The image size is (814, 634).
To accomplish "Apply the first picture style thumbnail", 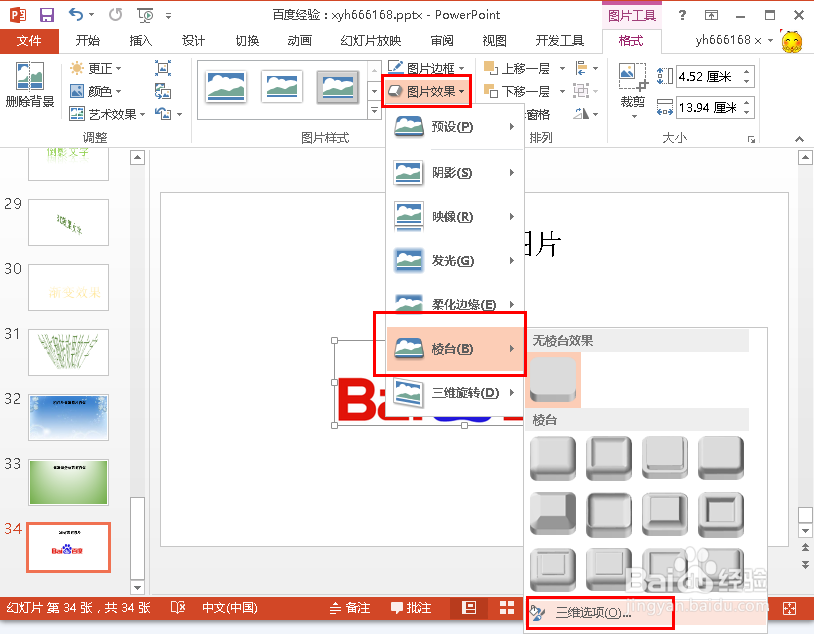I will pyautogui.click(x=225, y=87).
